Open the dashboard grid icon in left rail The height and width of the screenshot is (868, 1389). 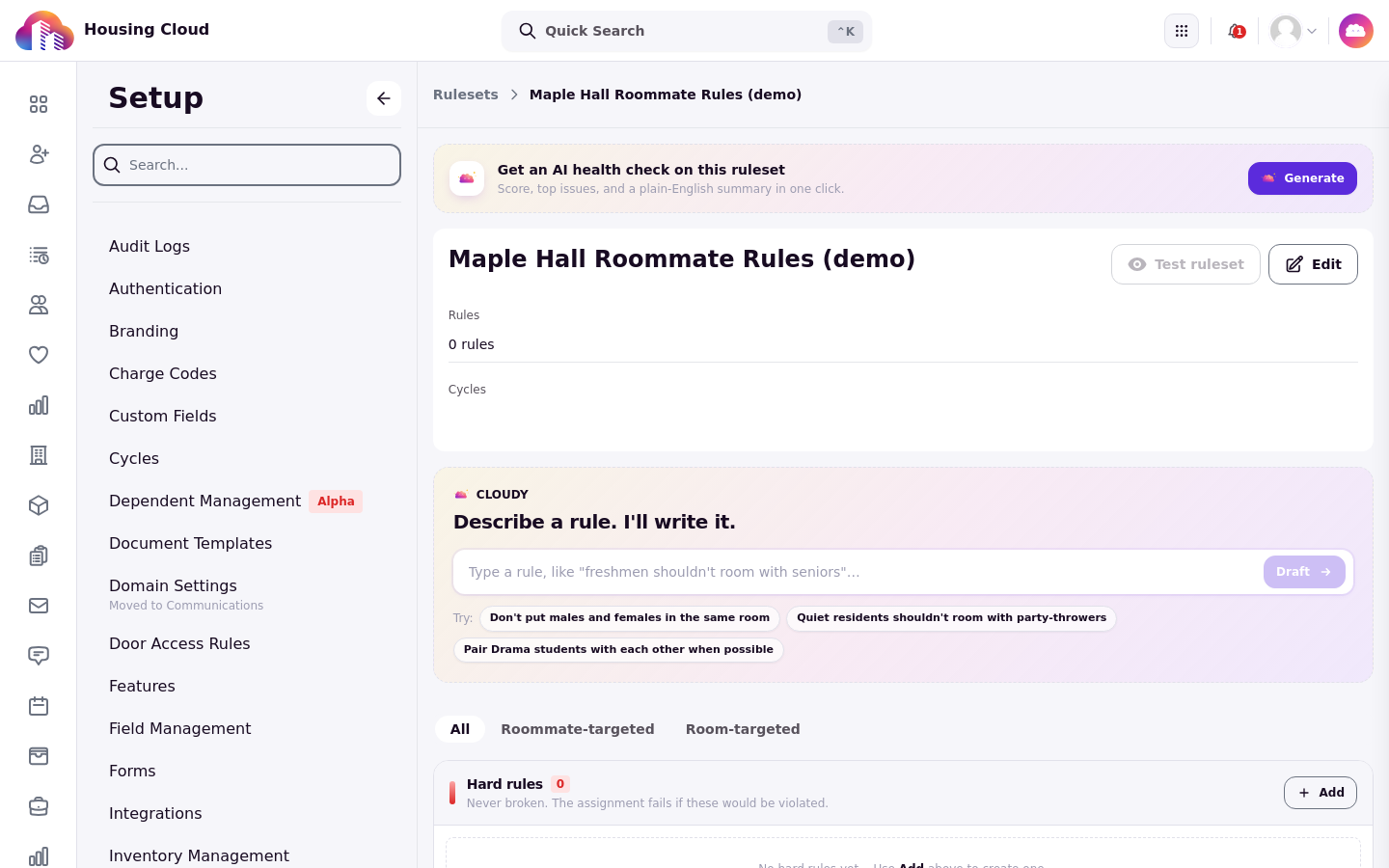39,104
